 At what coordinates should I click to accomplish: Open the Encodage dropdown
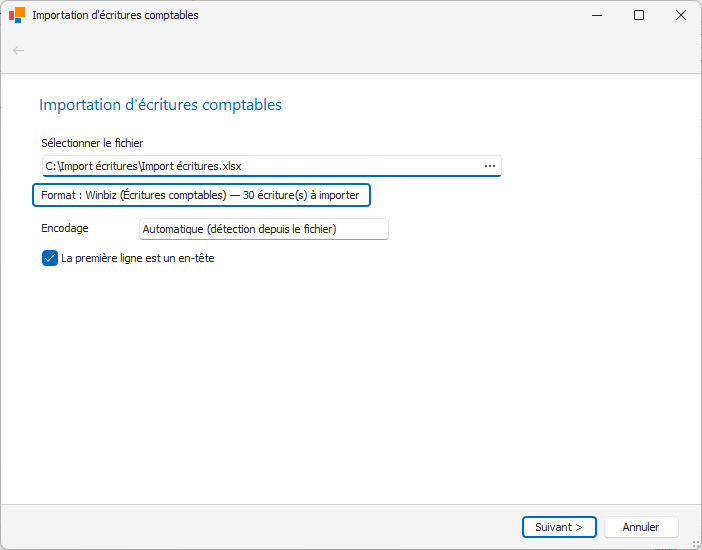click(x=263, y=229)
